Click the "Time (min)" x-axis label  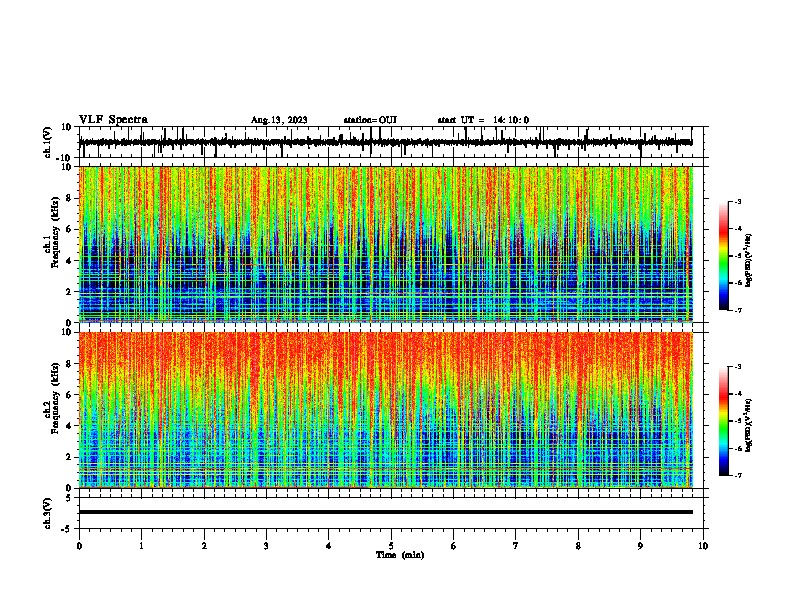(400, 555)
